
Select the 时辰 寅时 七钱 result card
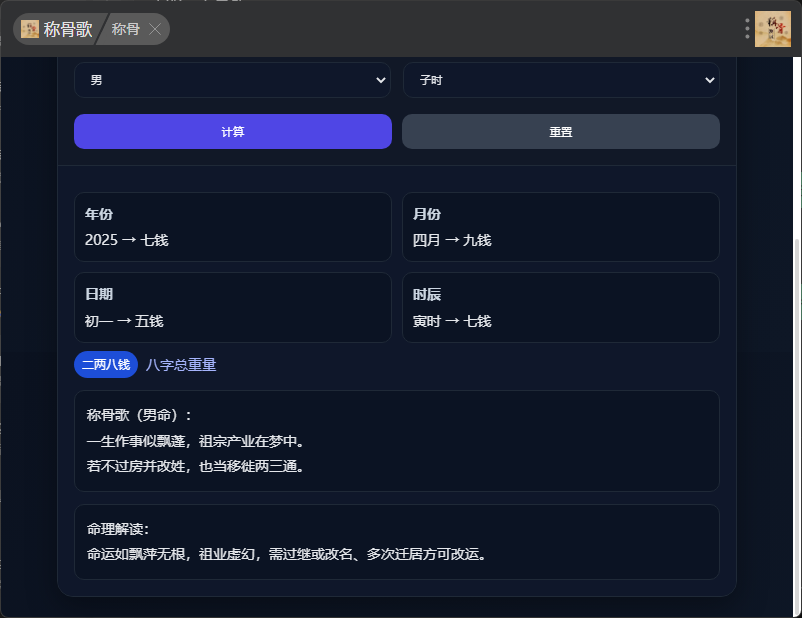click(x=560, y=308)
